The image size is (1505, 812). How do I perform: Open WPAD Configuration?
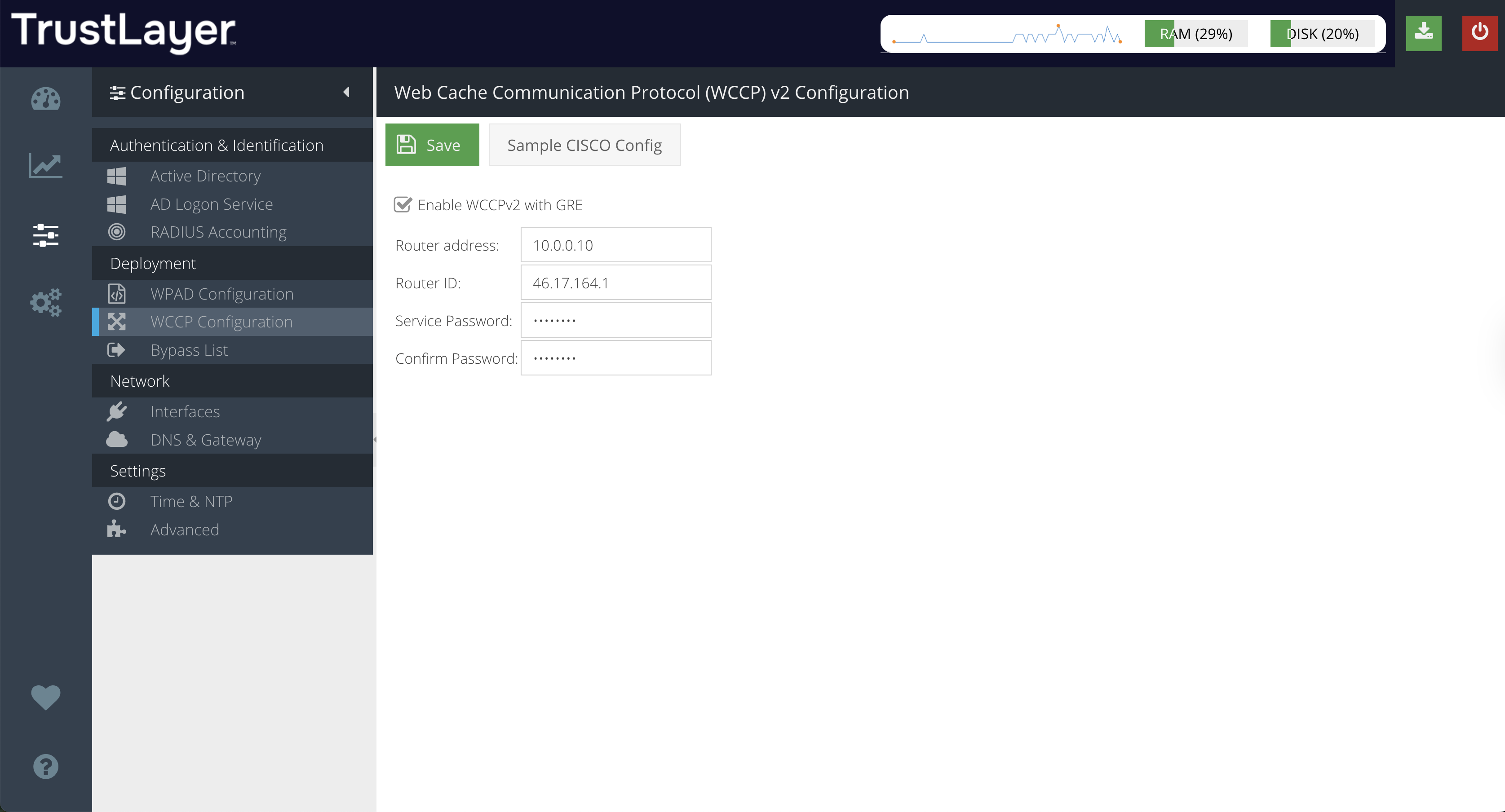pyautogui.click(x=232, y=294)
